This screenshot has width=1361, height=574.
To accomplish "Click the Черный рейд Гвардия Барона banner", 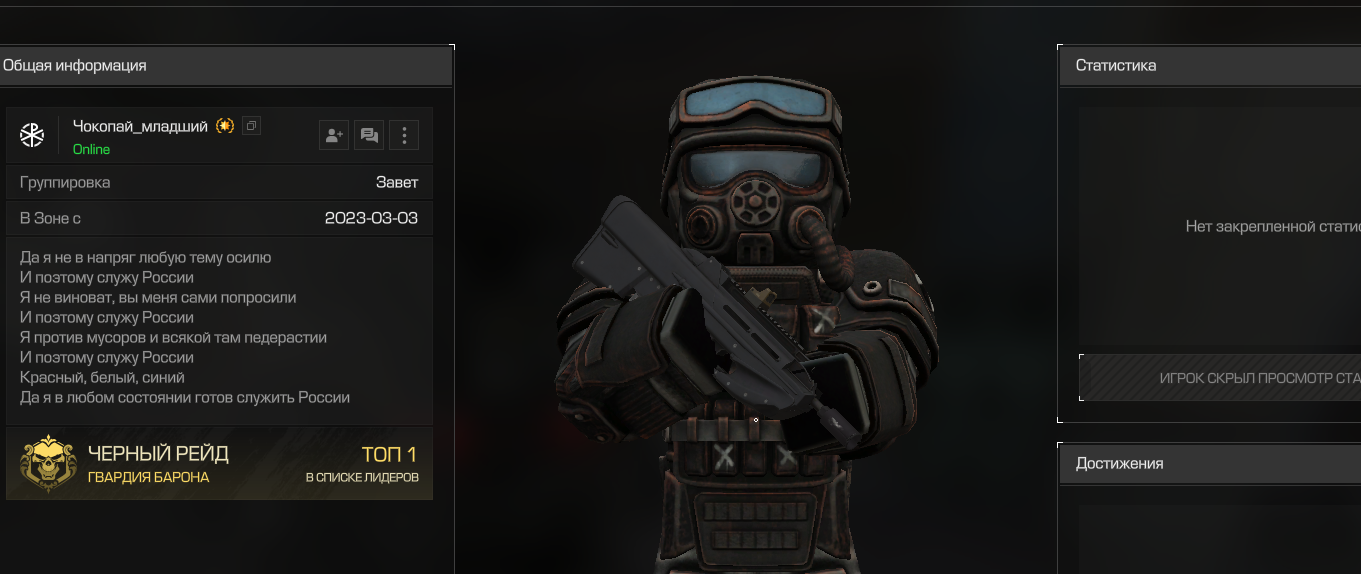I will 219,464.
